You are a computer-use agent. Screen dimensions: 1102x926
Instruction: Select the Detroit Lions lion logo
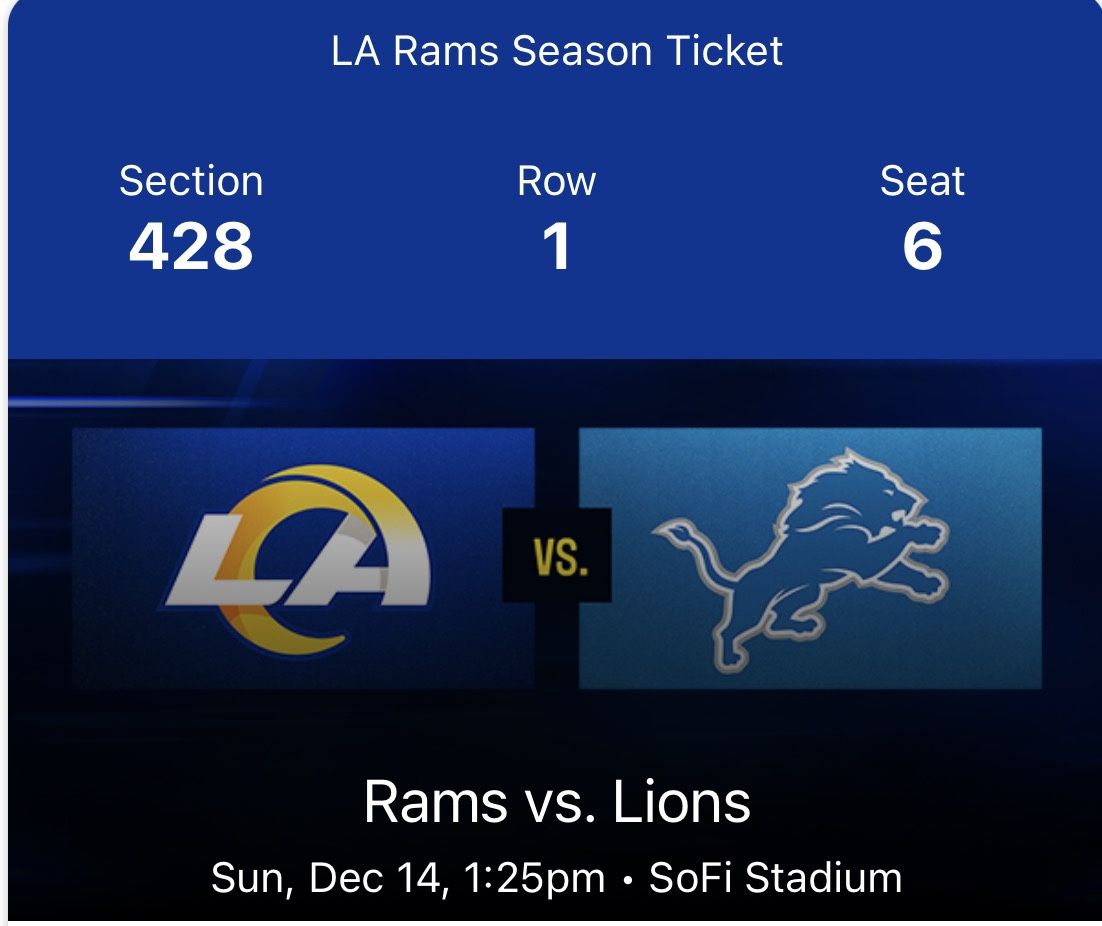click(820, 555)
